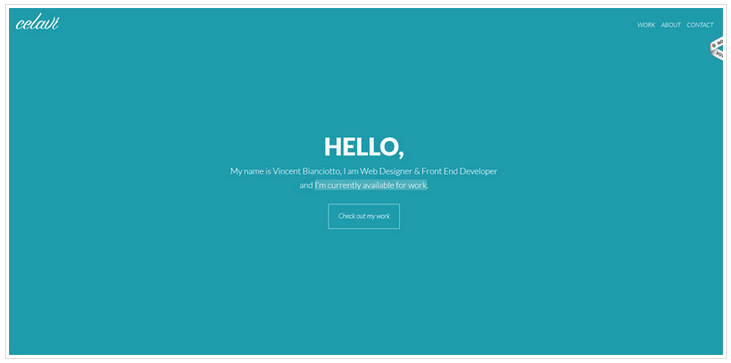Click the 'HELLO,' heading

(364, 147)
